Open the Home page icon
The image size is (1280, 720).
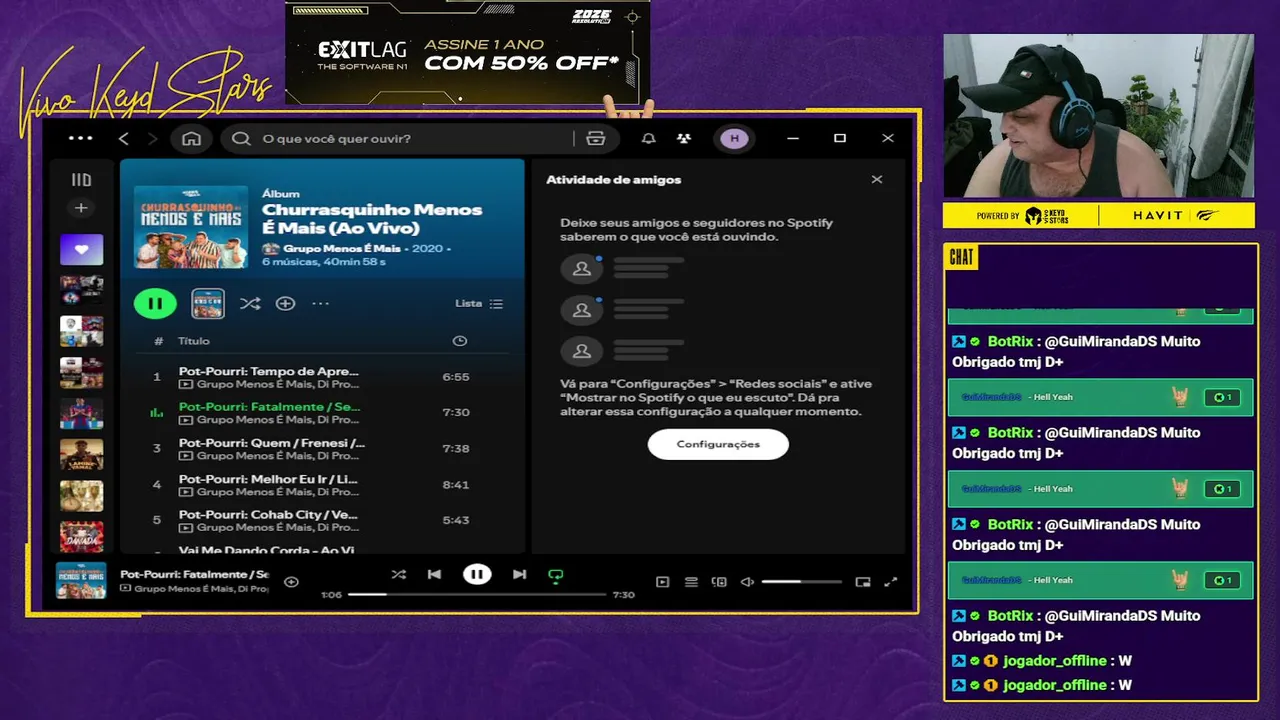(191, 138)
